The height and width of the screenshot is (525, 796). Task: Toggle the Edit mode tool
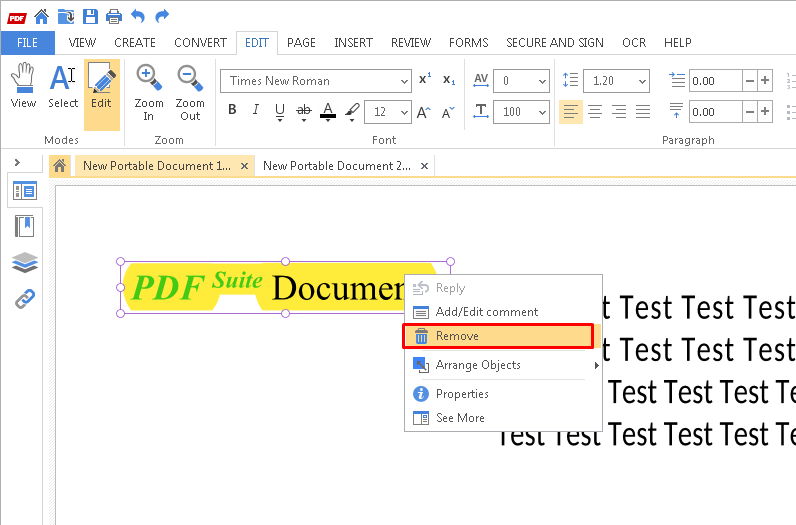[x=102, y=94]
